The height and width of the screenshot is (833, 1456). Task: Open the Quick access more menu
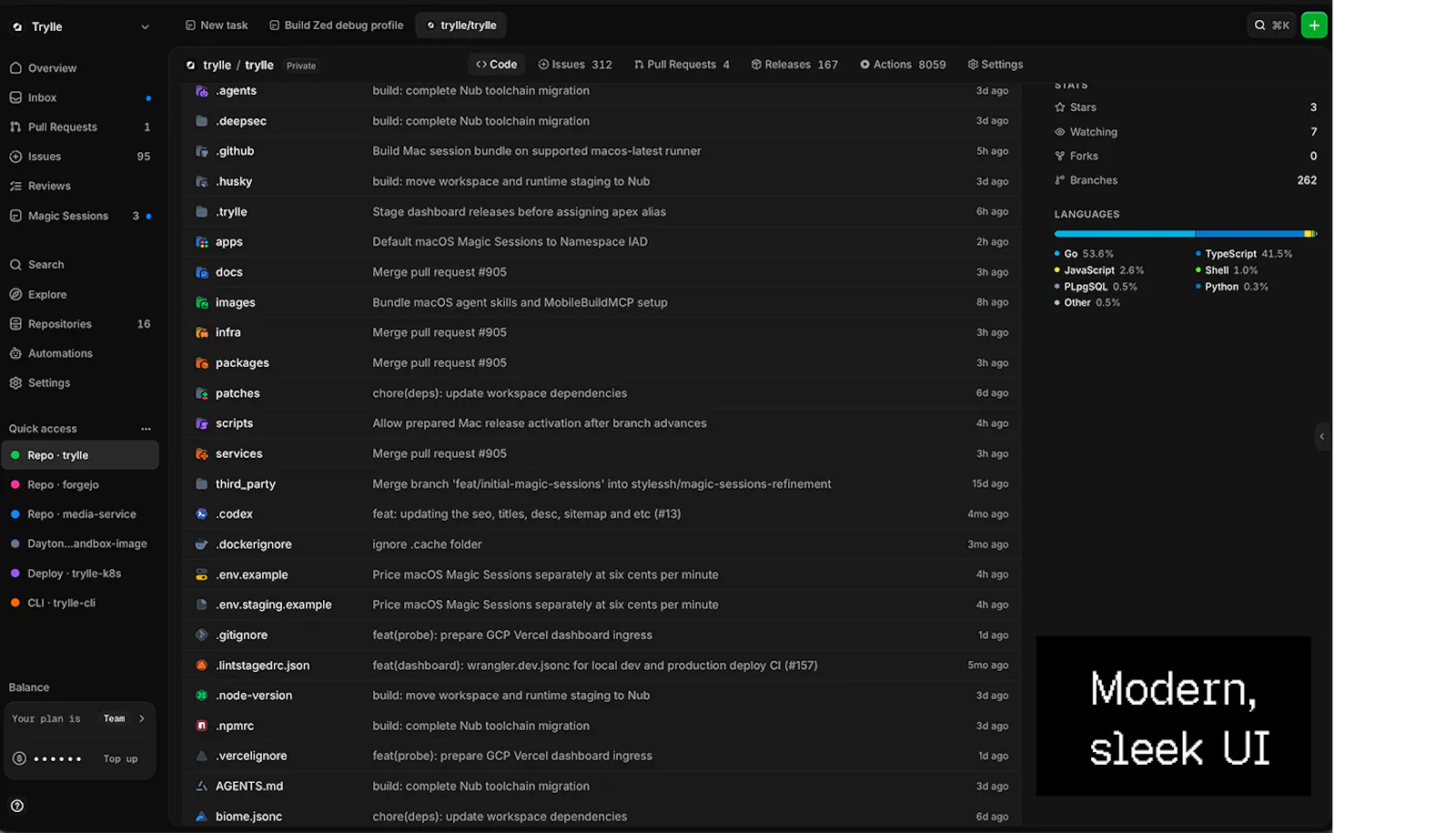(x=146, y=429)
